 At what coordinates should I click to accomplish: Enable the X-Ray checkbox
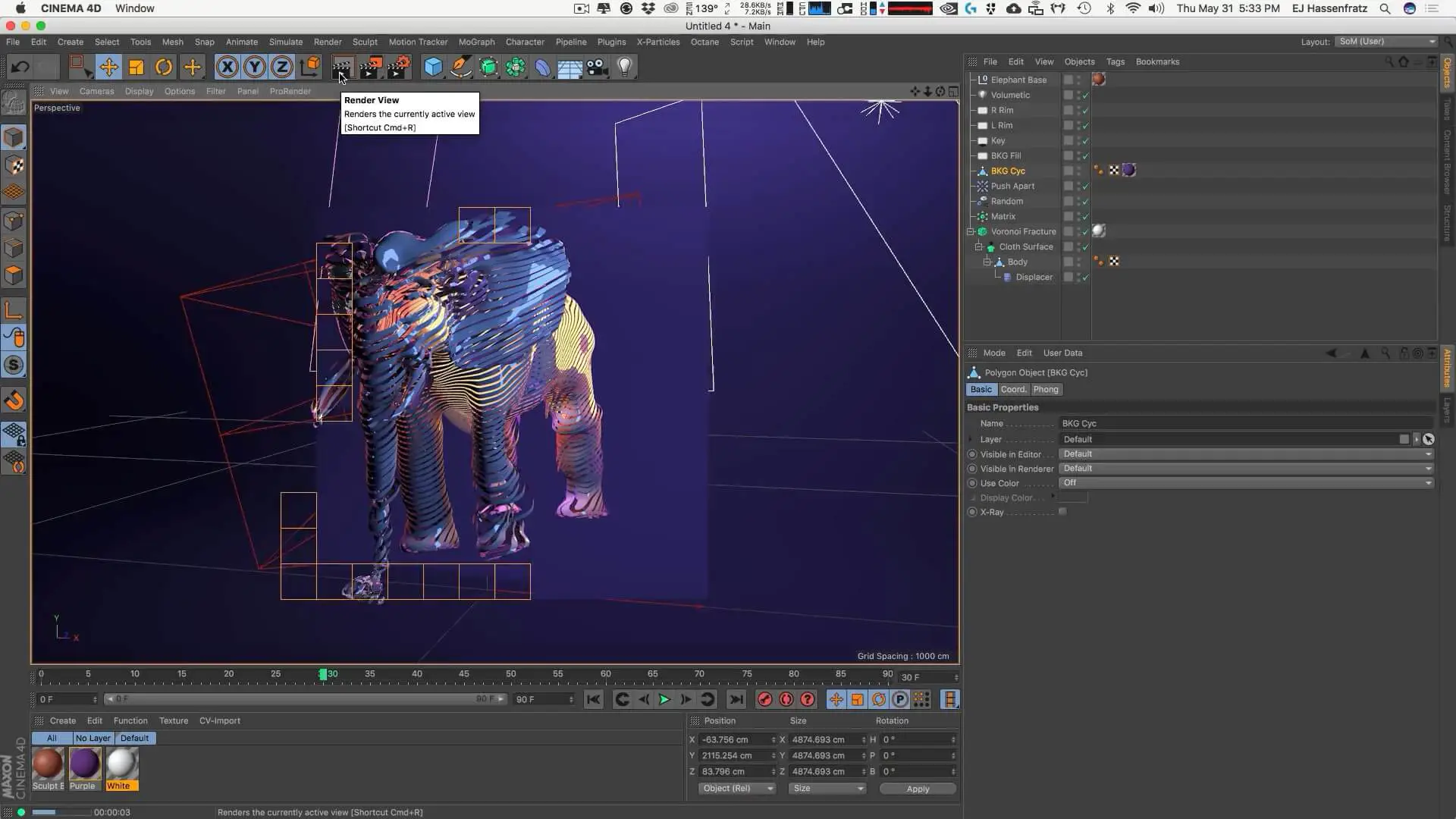[1063, 512]
